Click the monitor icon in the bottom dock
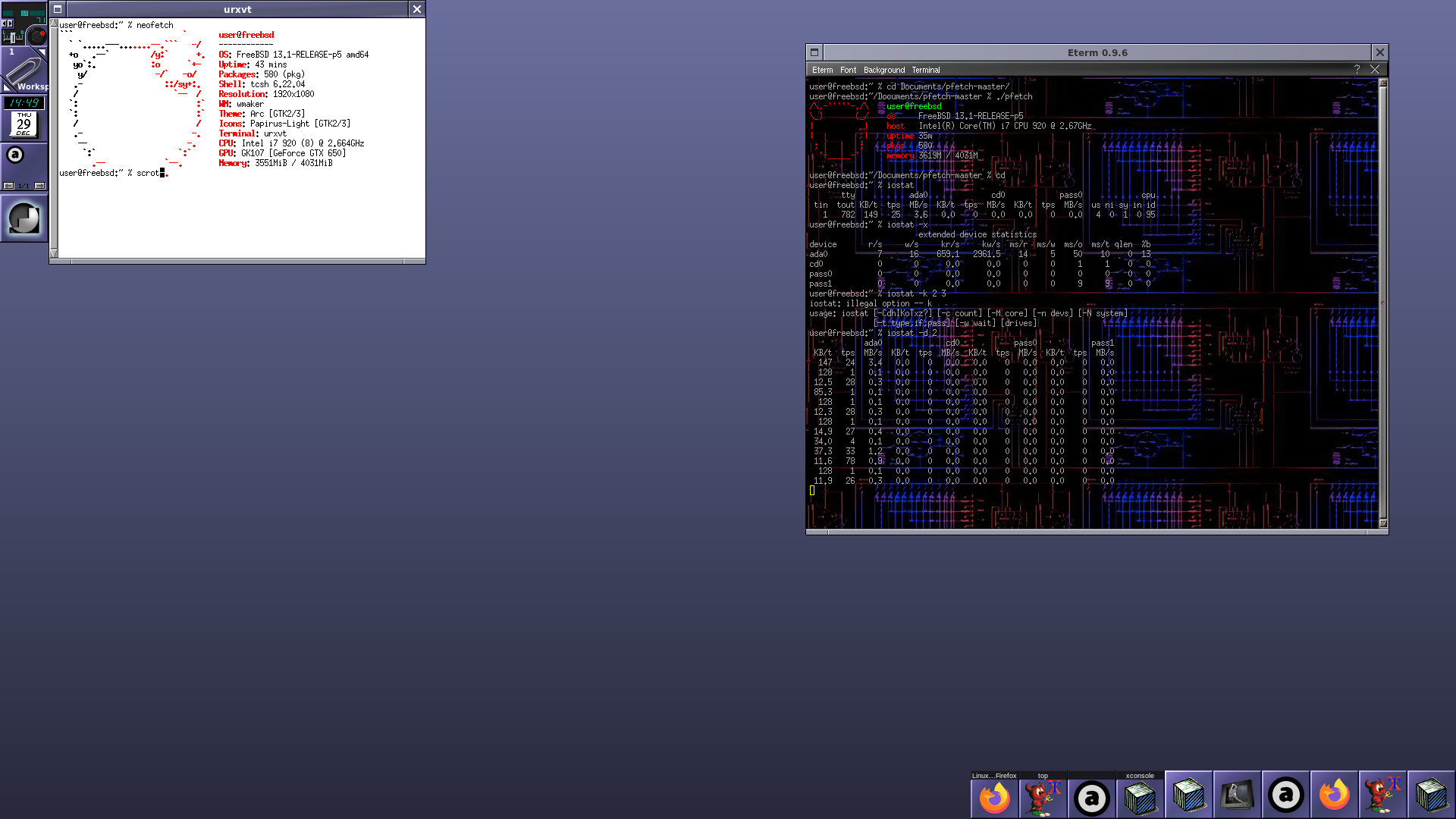Viewport: 1456px width, 819px height. tap(1237, 795)
